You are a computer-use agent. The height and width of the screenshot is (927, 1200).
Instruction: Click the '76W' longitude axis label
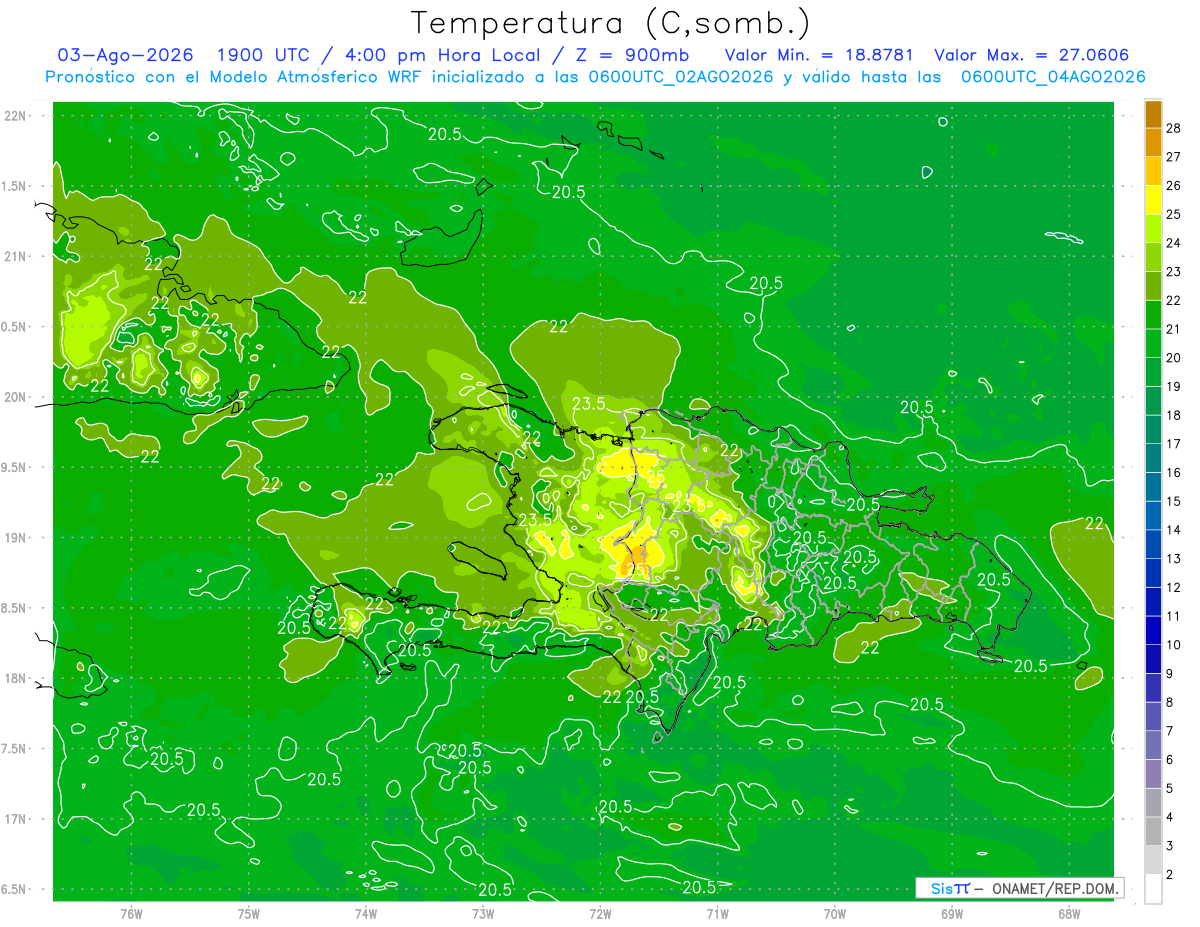tap(131, 914)
